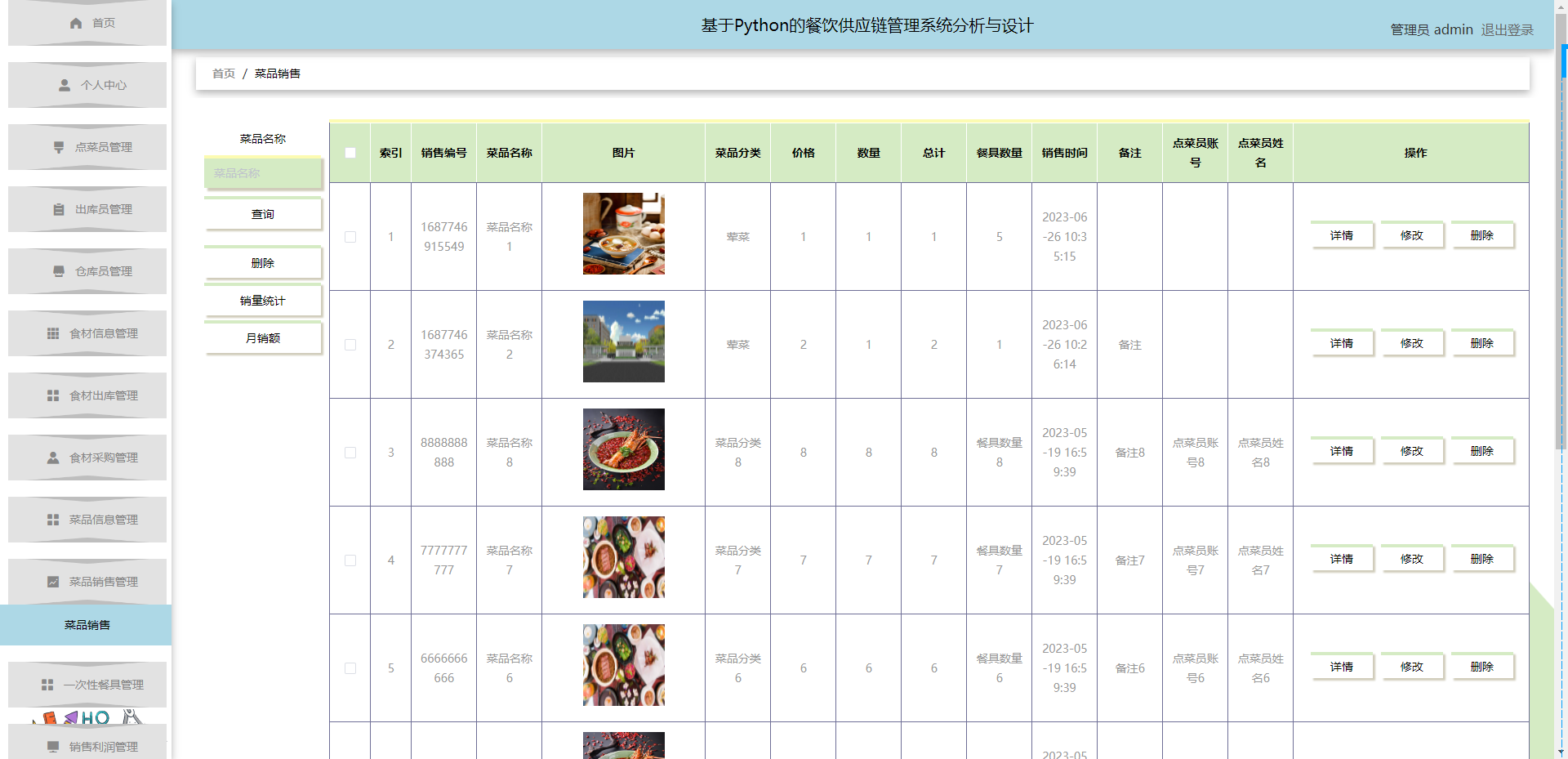
Task: Click the icon beside 一次性餐具管理
Action: click(x=47, y=685)
